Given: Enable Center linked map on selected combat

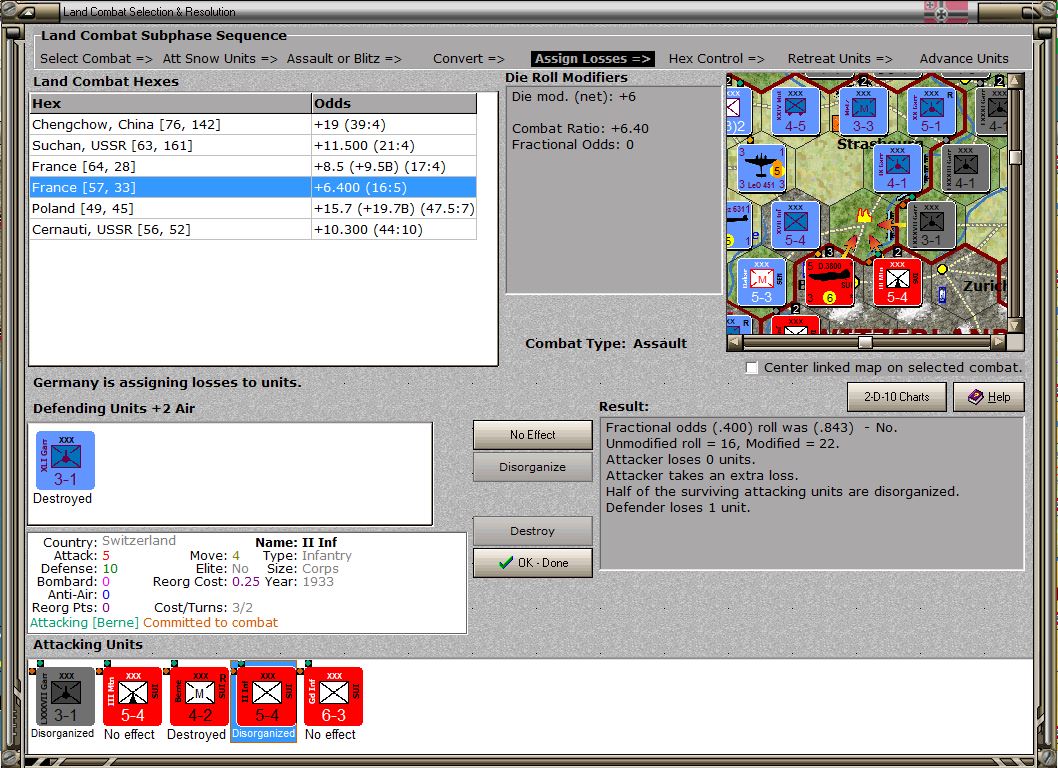Looking at the screenshot, I should coord(752,368).
